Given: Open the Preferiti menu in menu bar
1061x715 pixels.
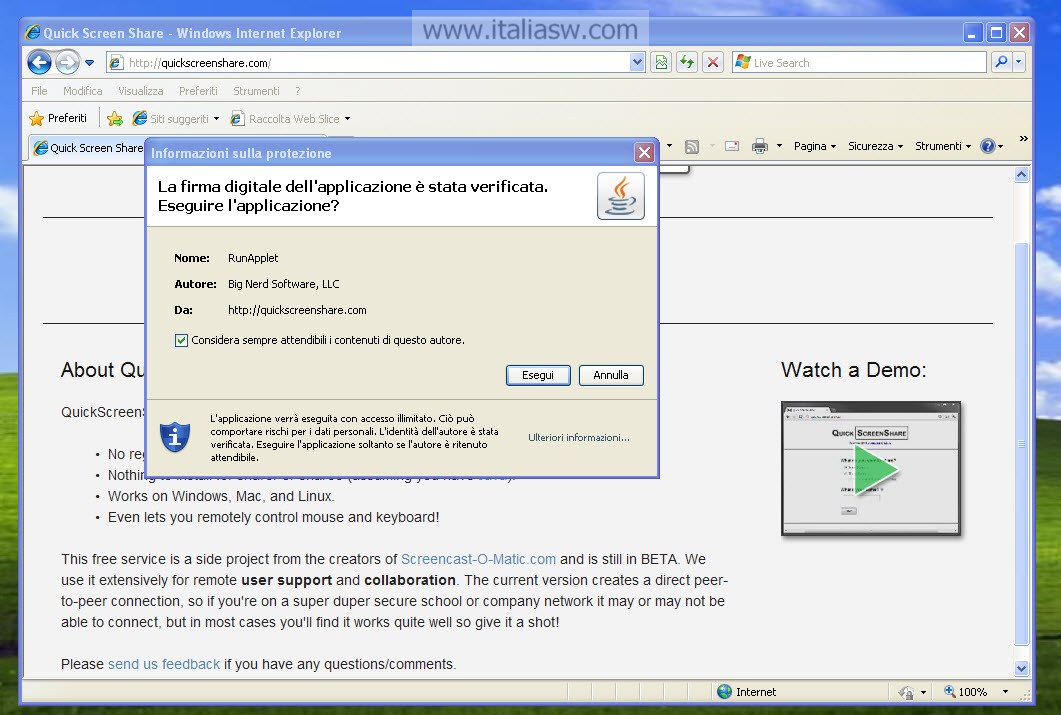Looking at the screenshot, I should 198,91.
